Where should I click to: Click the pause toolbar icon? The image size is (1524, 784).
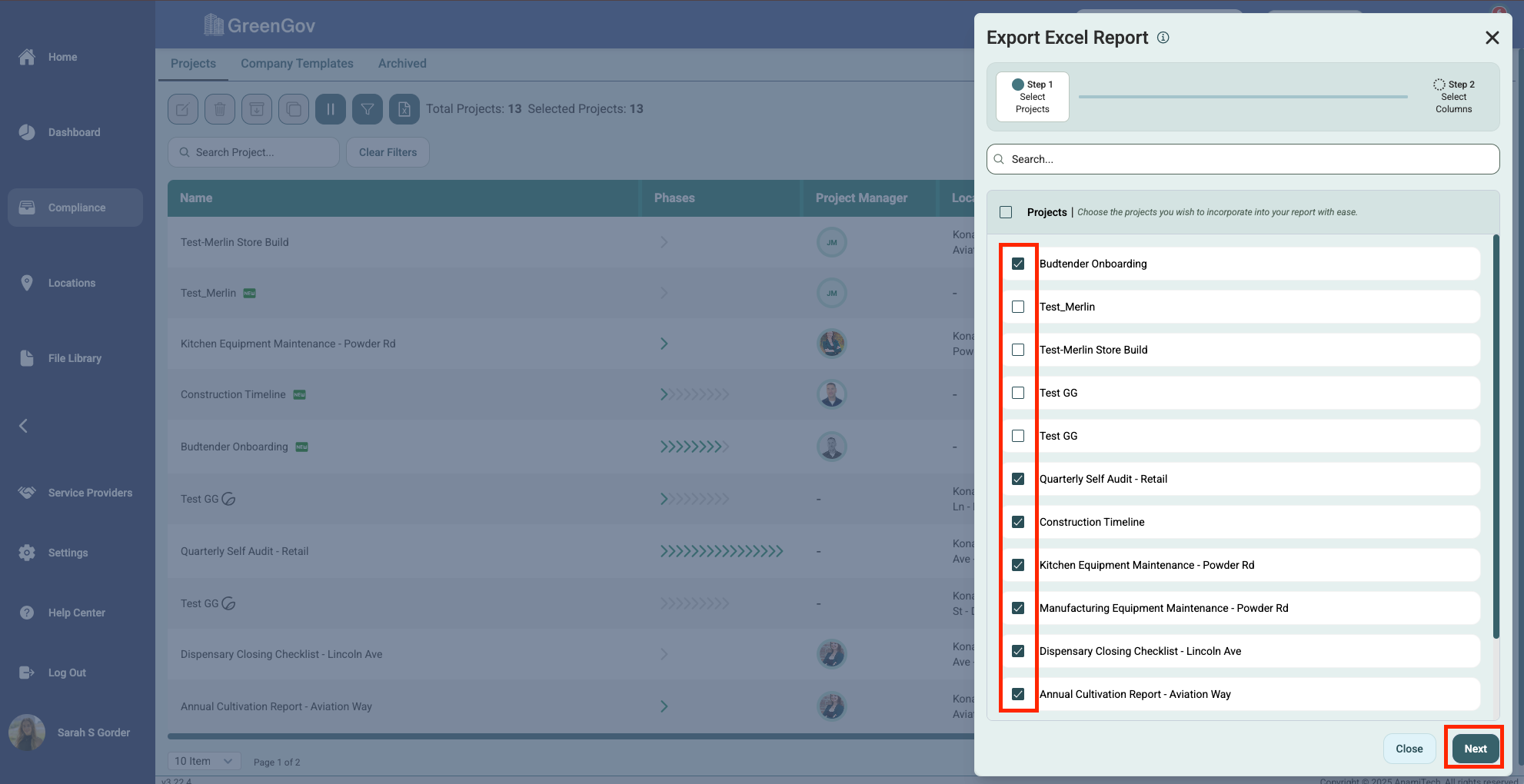(x=331, y=109)
